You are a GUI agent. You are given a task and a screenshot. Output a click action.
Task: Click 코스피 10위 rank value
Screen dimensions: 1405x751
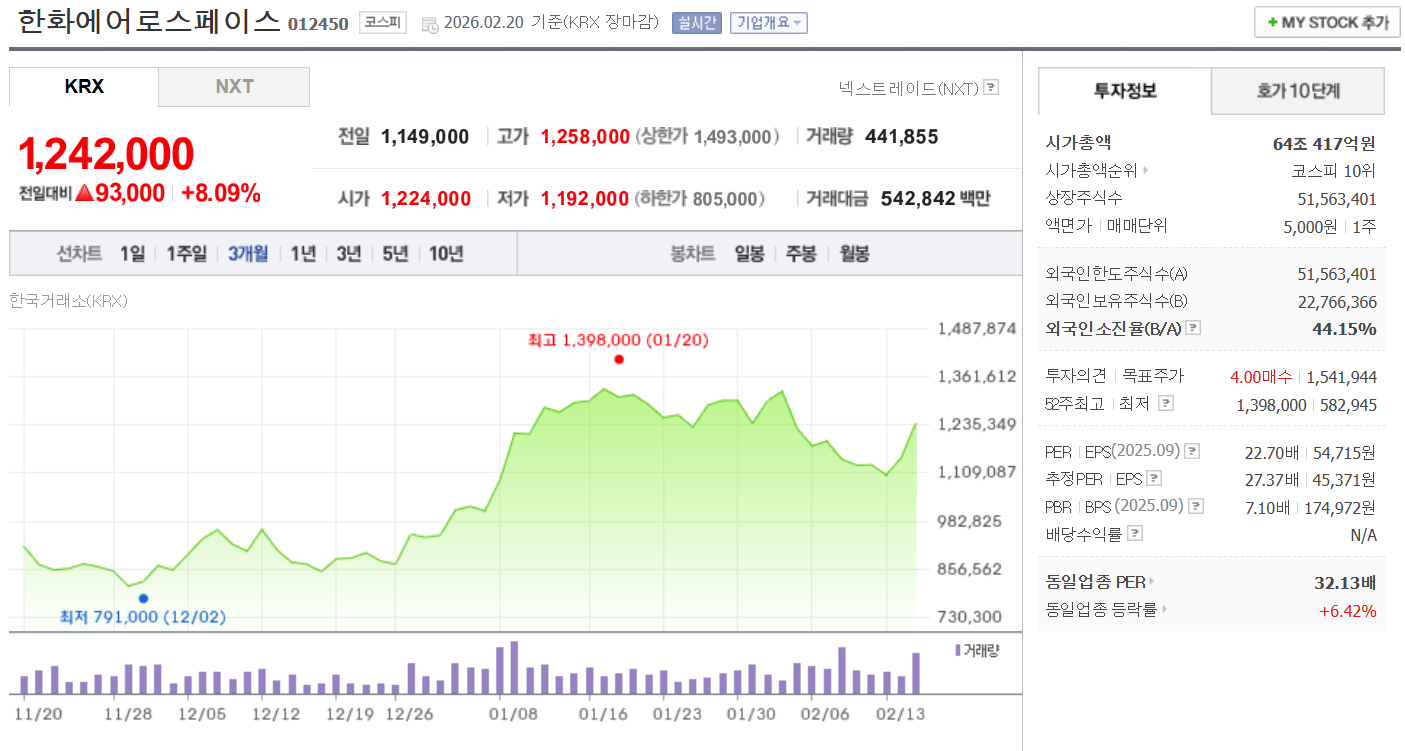(1334, 171)
